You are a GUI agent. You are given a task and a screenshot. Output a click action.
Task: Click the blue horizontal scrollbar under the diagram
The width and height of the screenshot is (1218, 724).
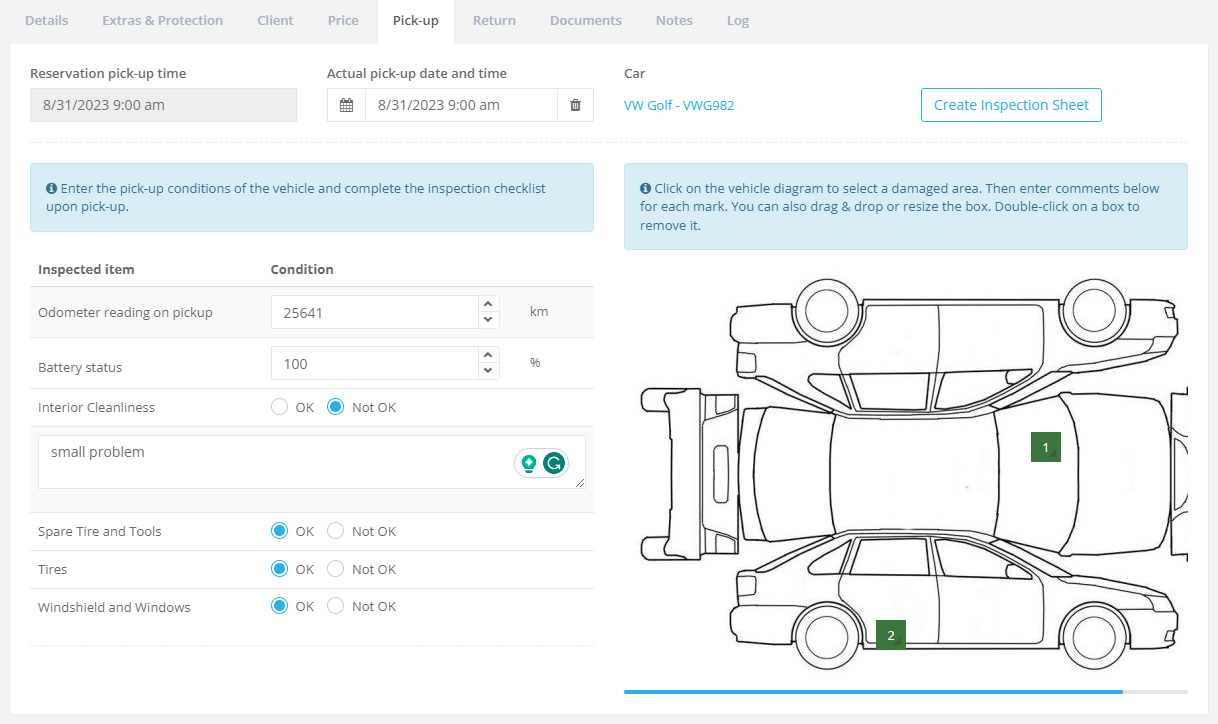point(872,691)
